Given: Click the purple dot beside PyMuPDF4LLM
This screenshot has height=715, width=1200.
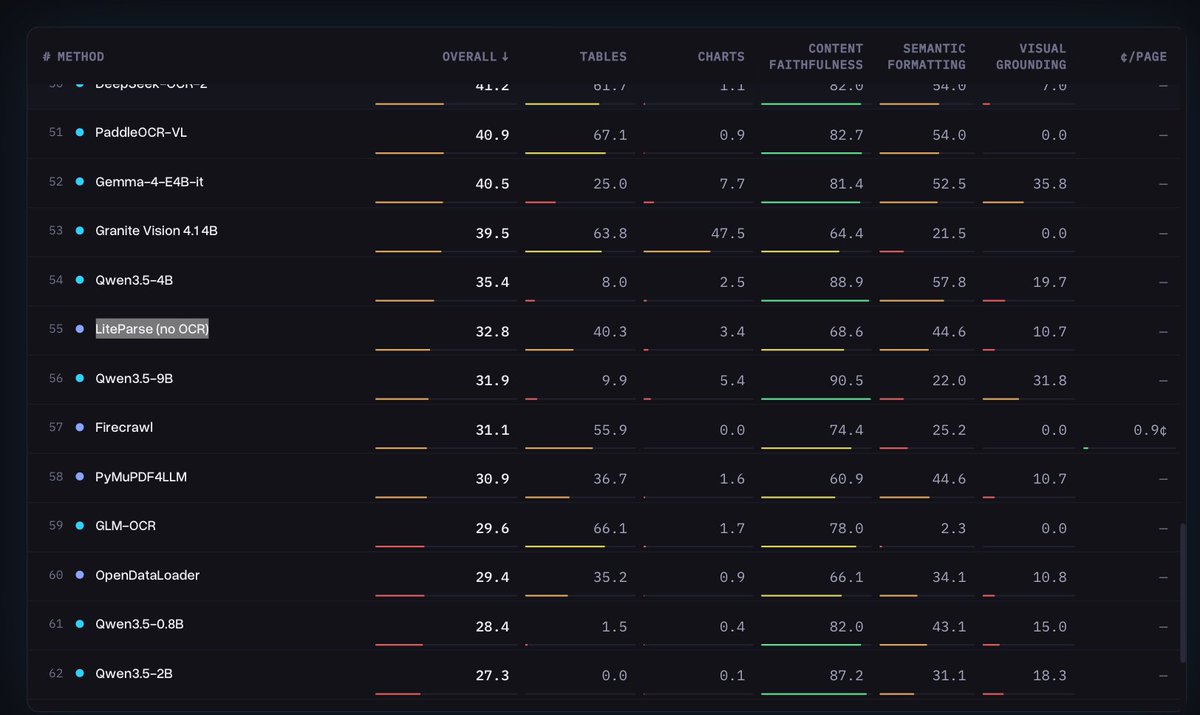Looking at the screenshot, I should click(x=80, y=477).
